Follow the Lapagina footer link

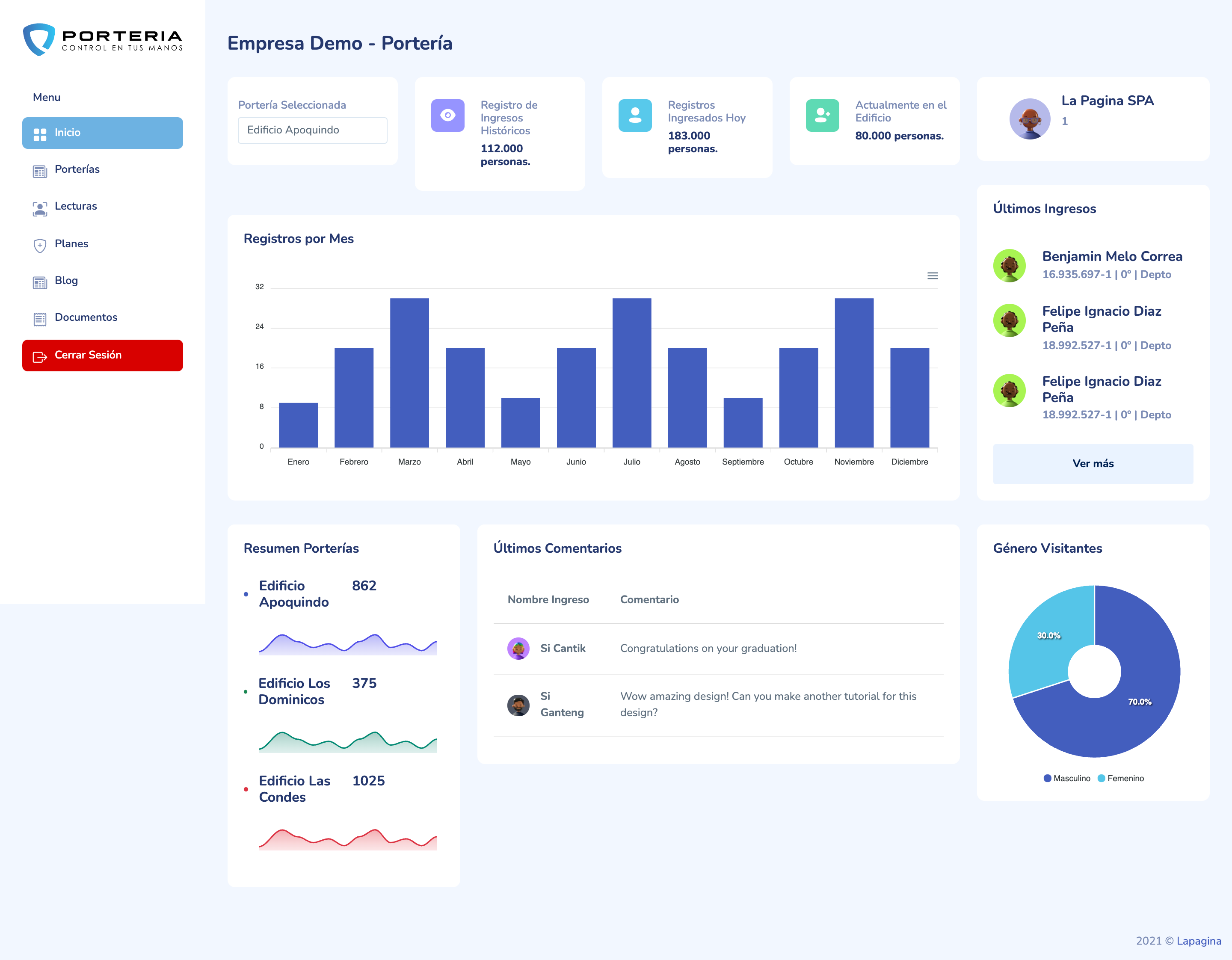1199,941
